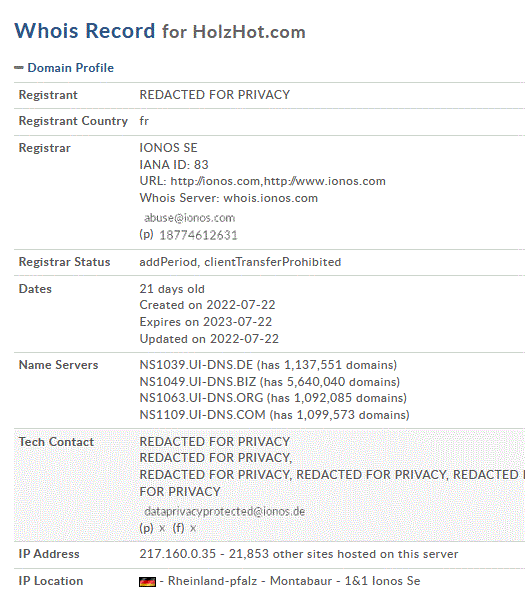The height and width of the screenshot is (591, 525).
Task: Click the IONOS SE registrar name
Action: tap(168, 148)
